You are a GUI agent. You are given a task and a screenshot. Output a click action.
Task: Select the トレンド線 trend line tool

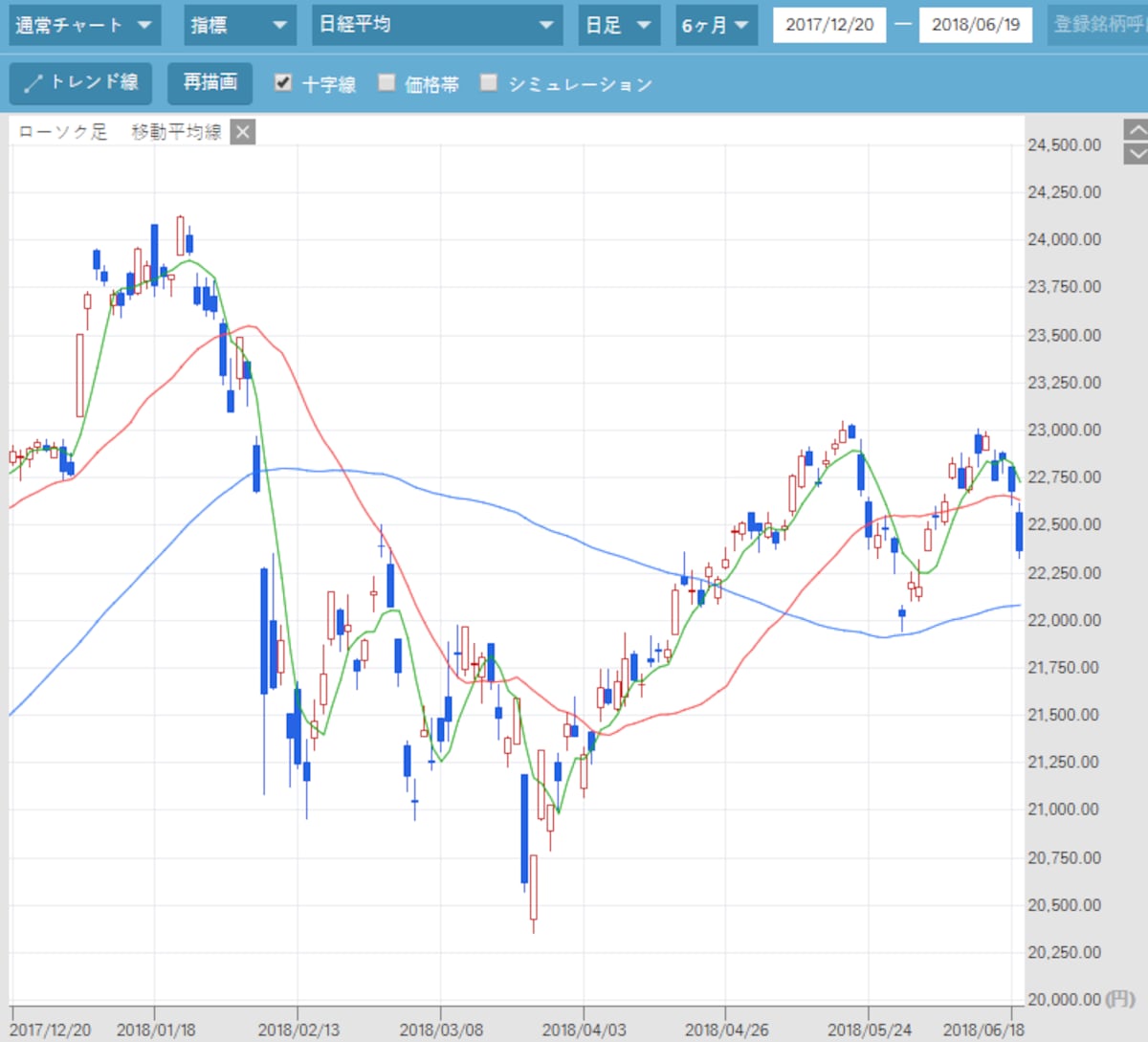[80, 83]
